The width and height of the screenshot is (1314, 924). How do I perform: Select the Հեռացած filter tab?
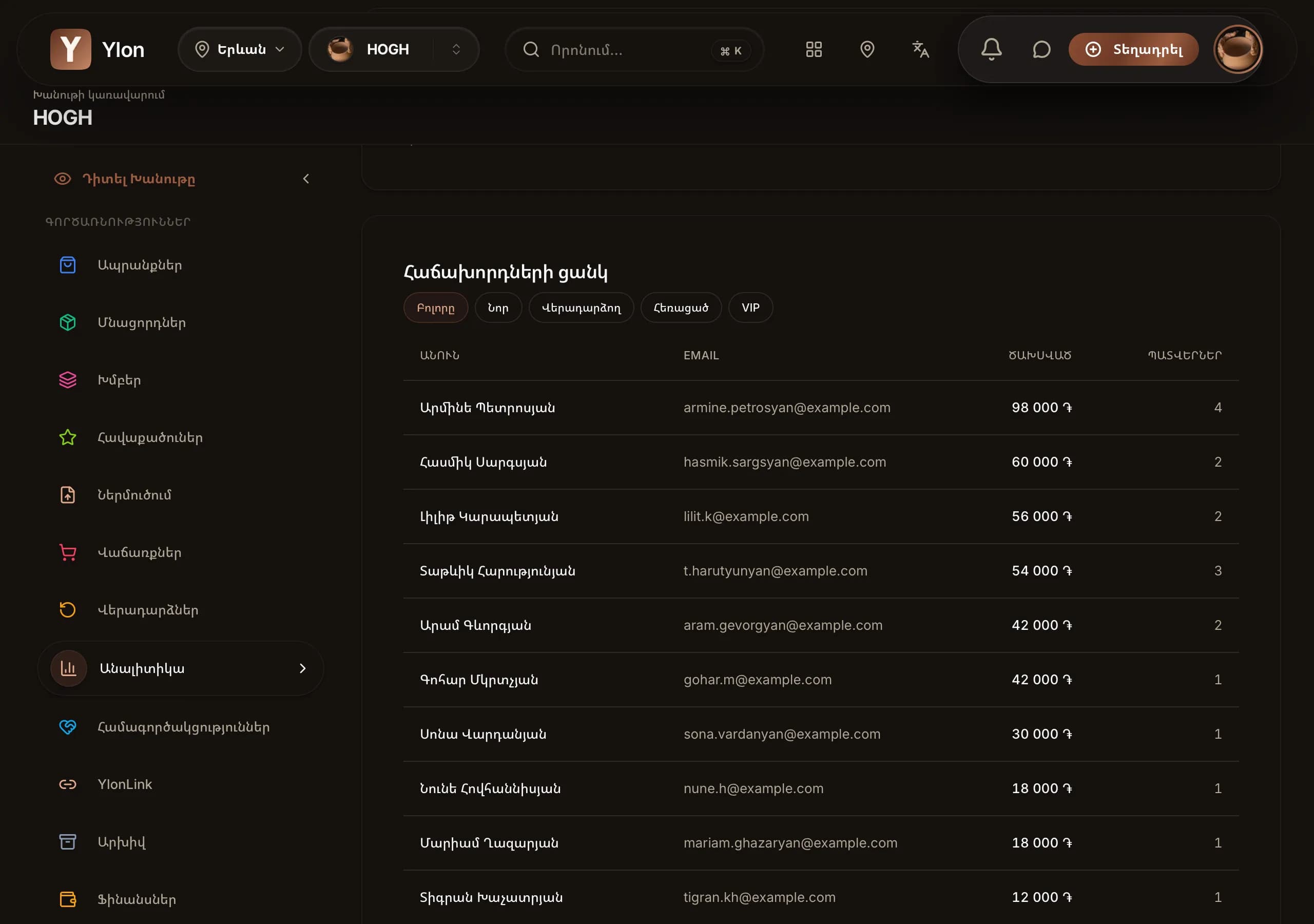pyautogui.click(x=681, y=307)
